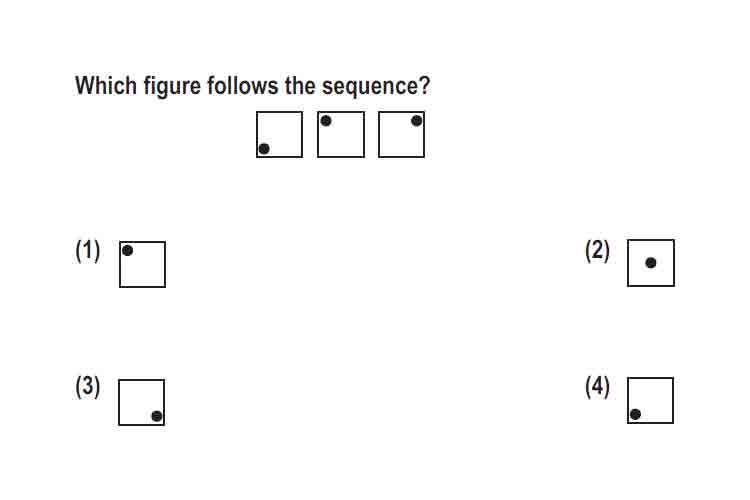
Task: Click the centered dot in option (2)
Action: tap(651, 263)
